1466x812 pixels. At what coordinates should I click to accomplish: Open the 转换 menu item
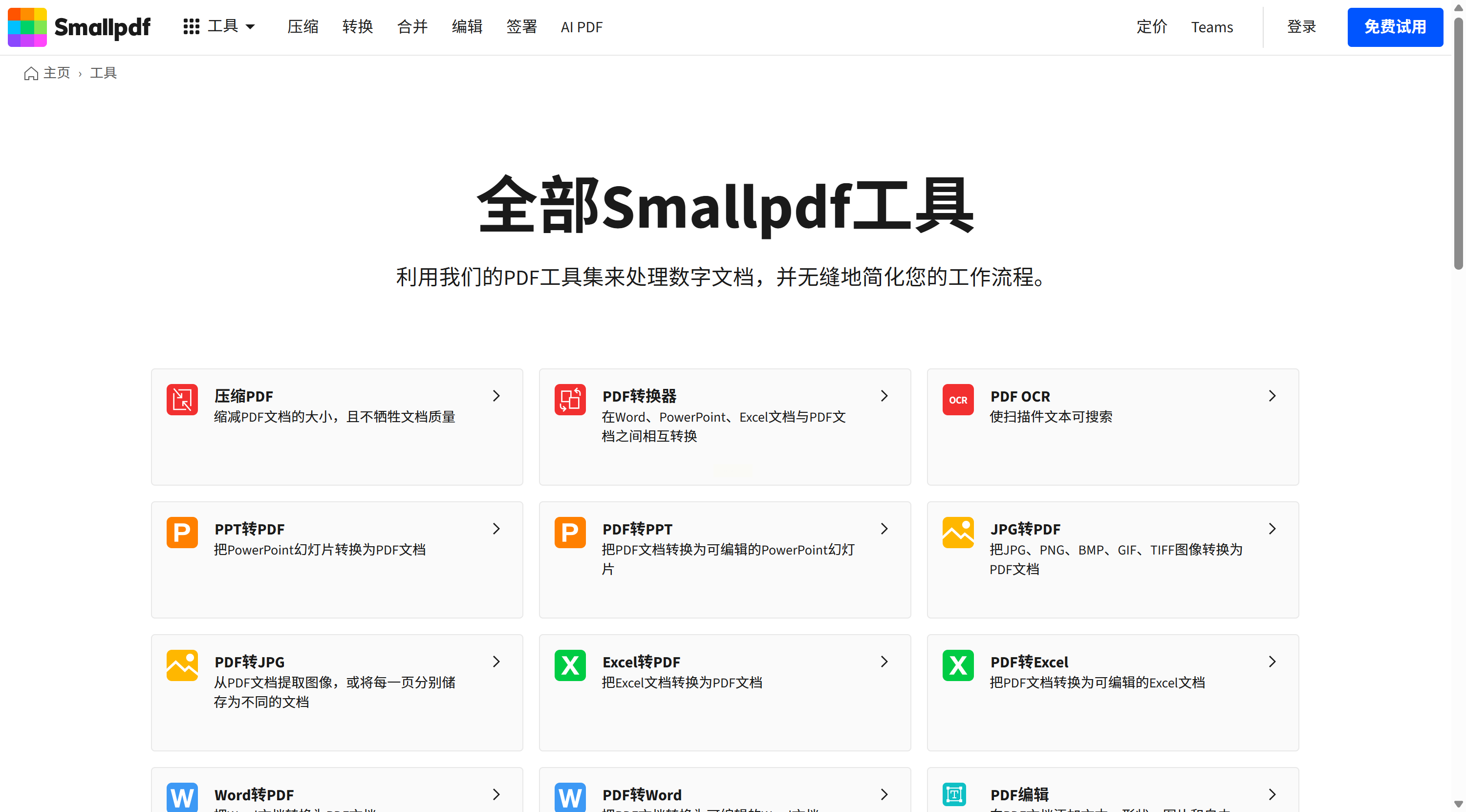point(357,27)
